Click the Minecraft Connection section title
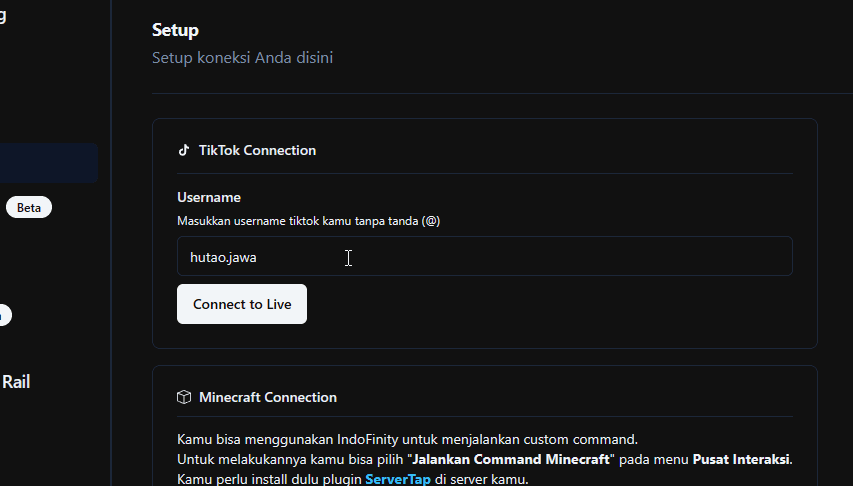Viewport: 853px width, 486px height. pyautogui.click(x=268, y=397)
